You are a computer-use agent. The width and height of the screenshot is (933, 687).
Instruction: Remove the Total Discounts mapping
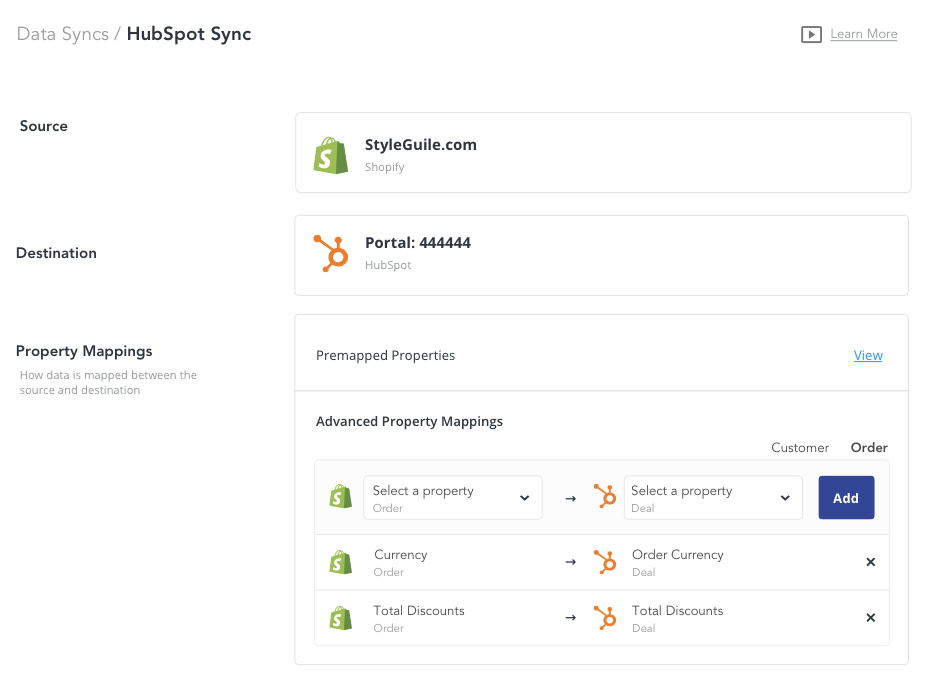coord(871,618)
